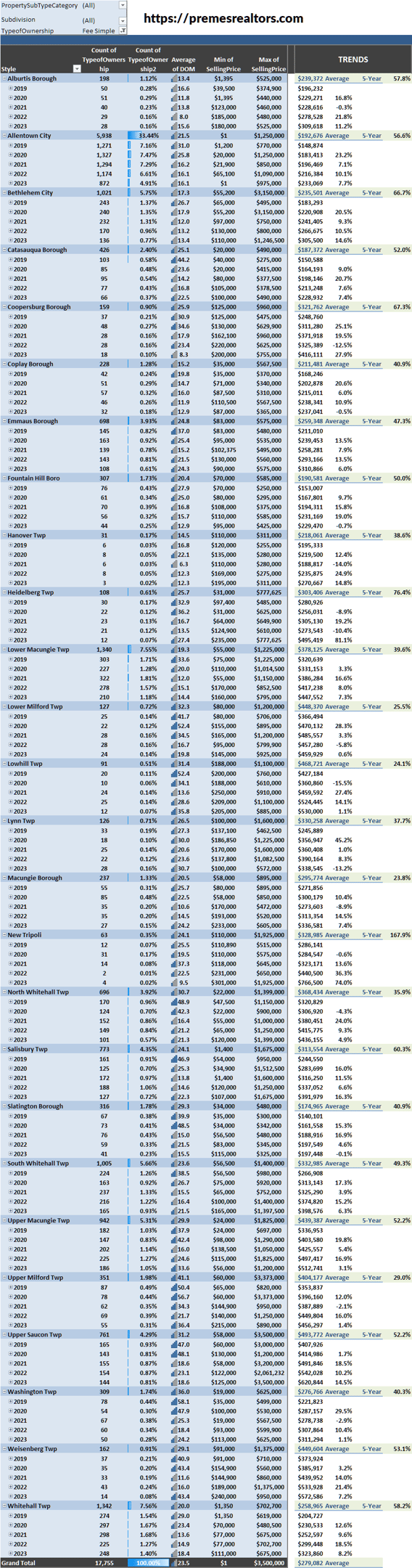Click the 5-Year label in New Tripoli row
The image size is (412, 1568).
click(x=371, y=935)
